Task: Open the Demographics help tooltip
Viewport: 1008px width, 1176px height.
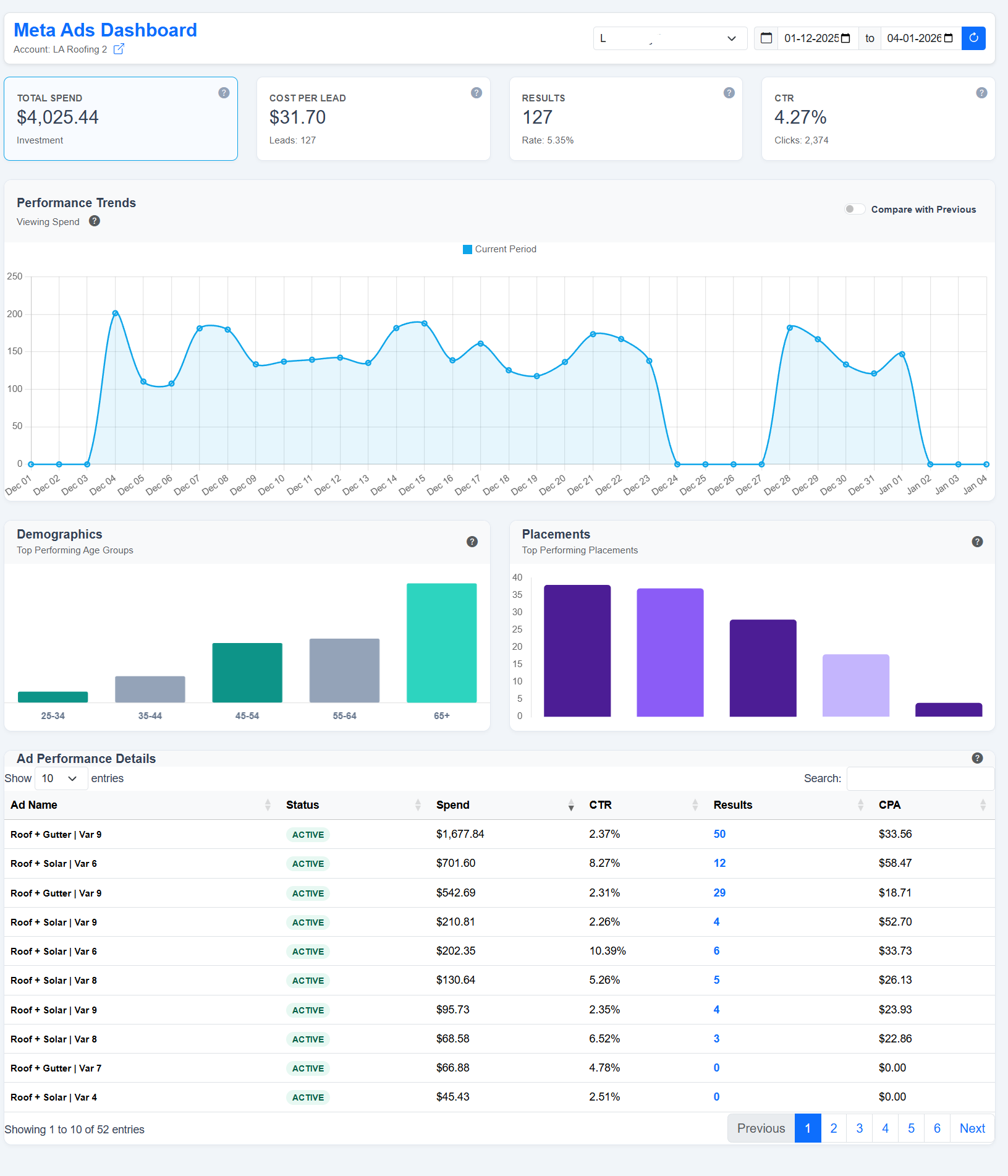Action: click(x=472, y=542)
